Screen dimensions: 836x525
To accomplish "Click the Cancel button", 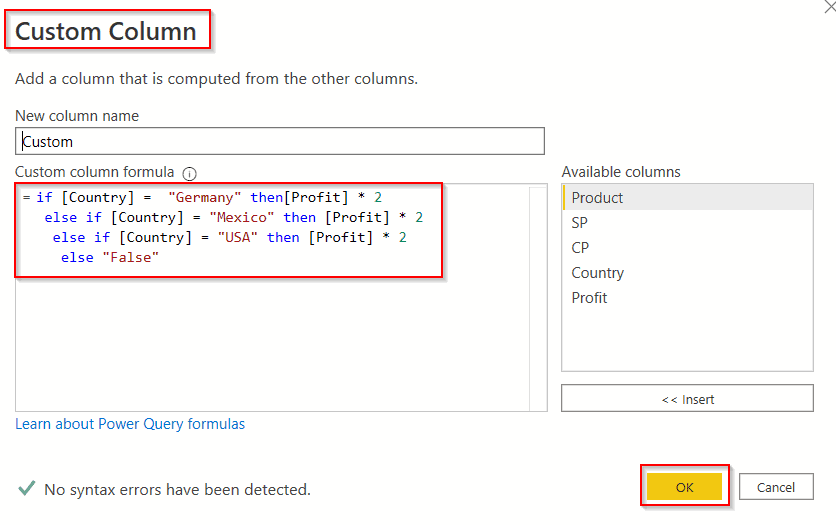I will pyautogui.click(x=776, y=487).
